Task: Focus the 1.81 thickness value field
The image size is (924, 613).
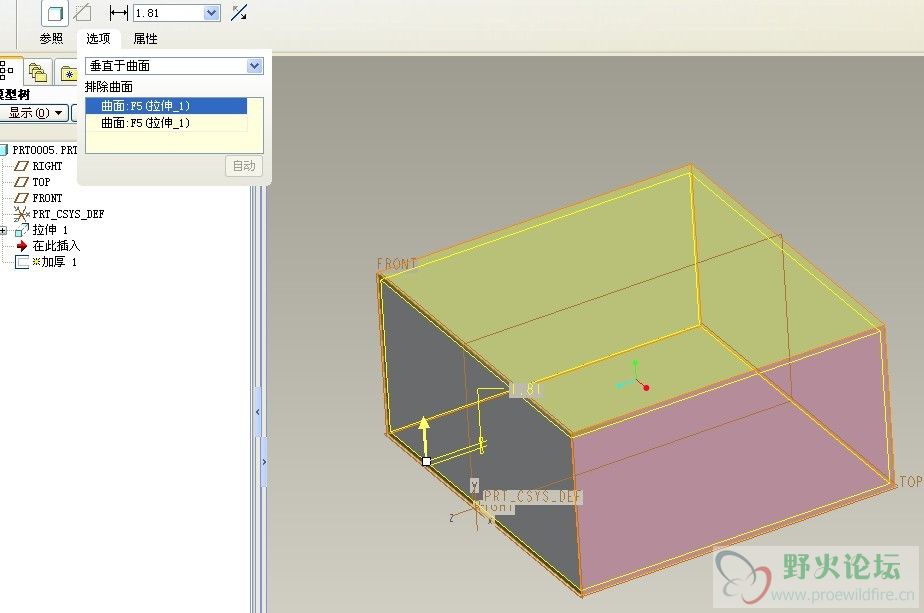Action: (169, 13)
